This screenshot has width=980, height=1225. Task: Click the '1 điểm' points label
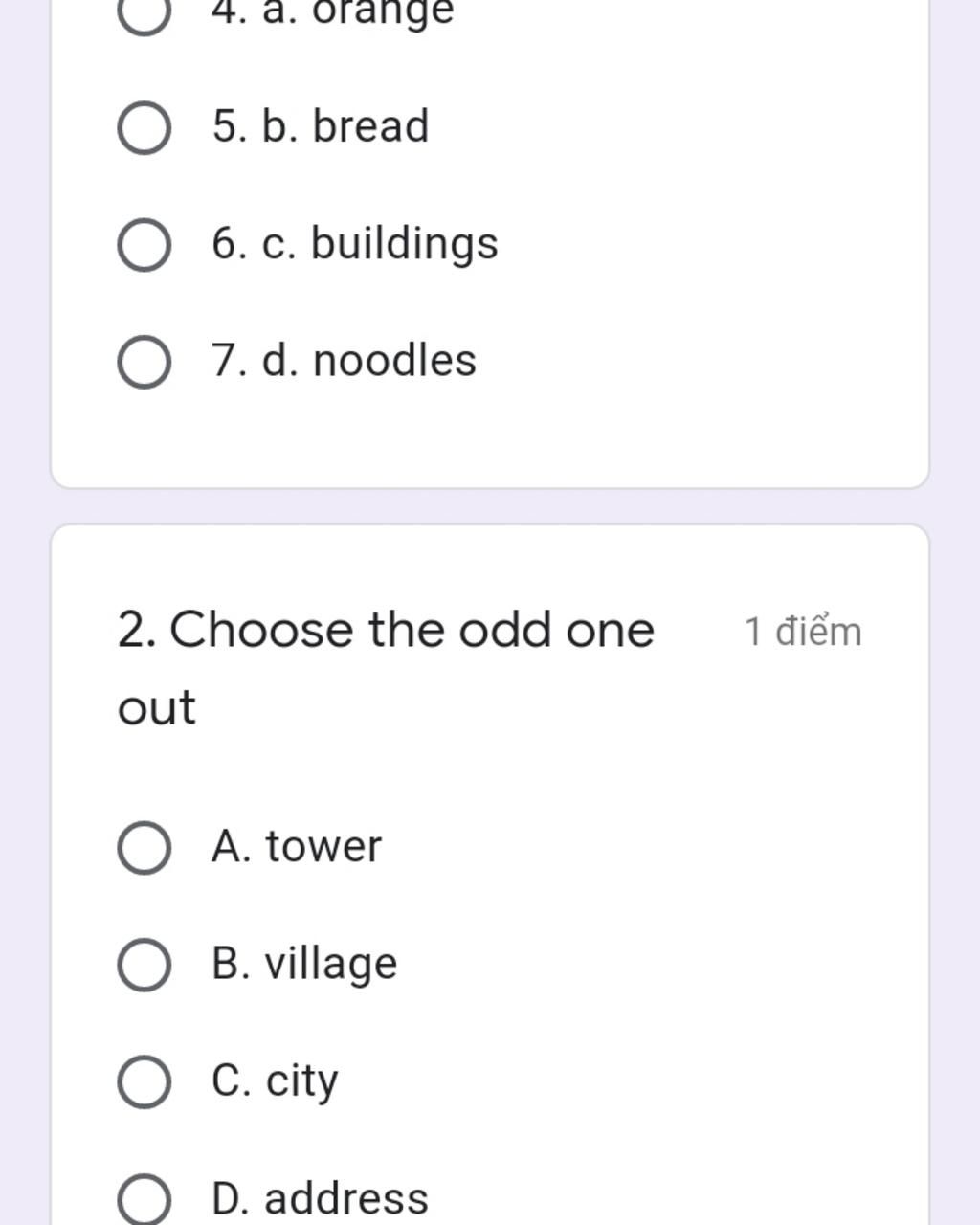[803, 632]
